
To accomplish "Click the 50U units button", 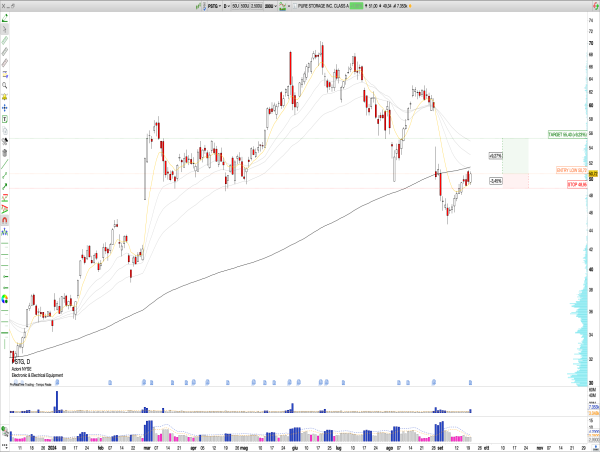I will tap(235, 6).
